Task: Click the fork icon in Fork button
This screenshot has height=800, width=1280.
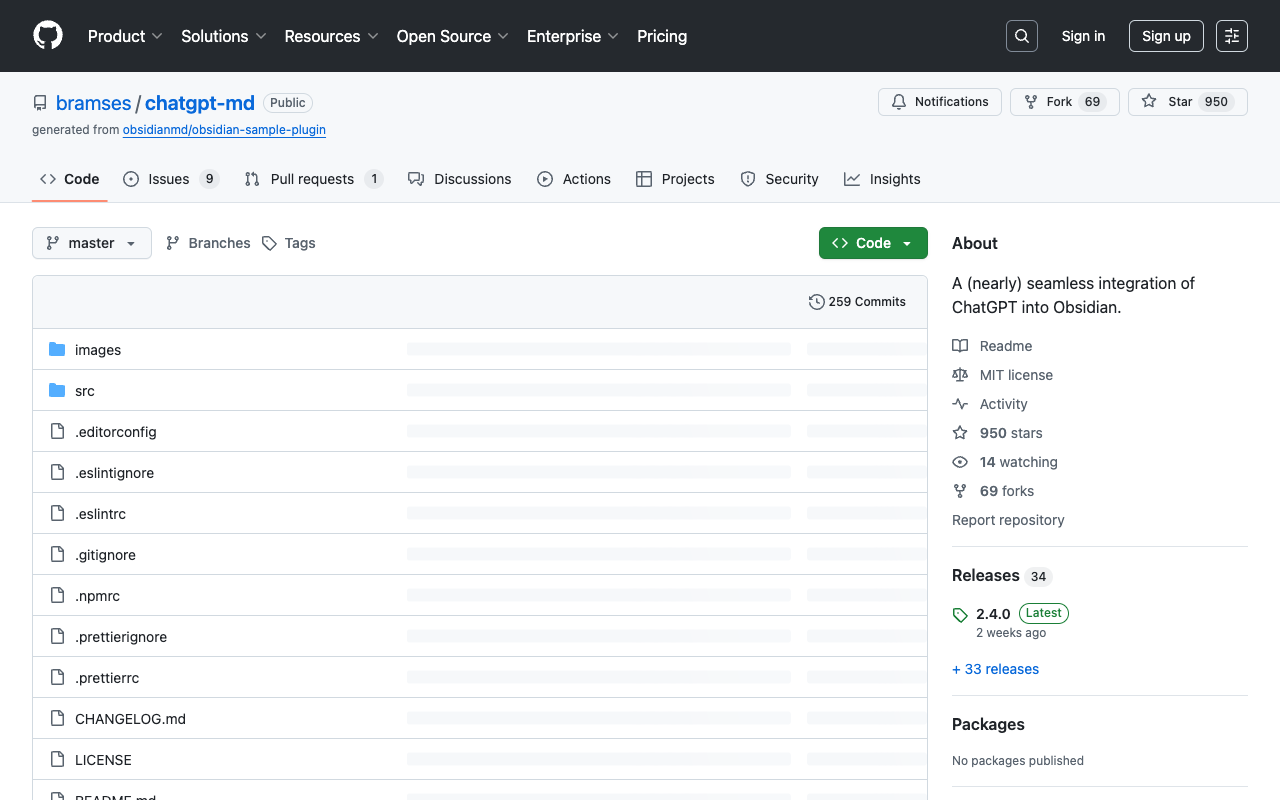Action: point(1031,102)
